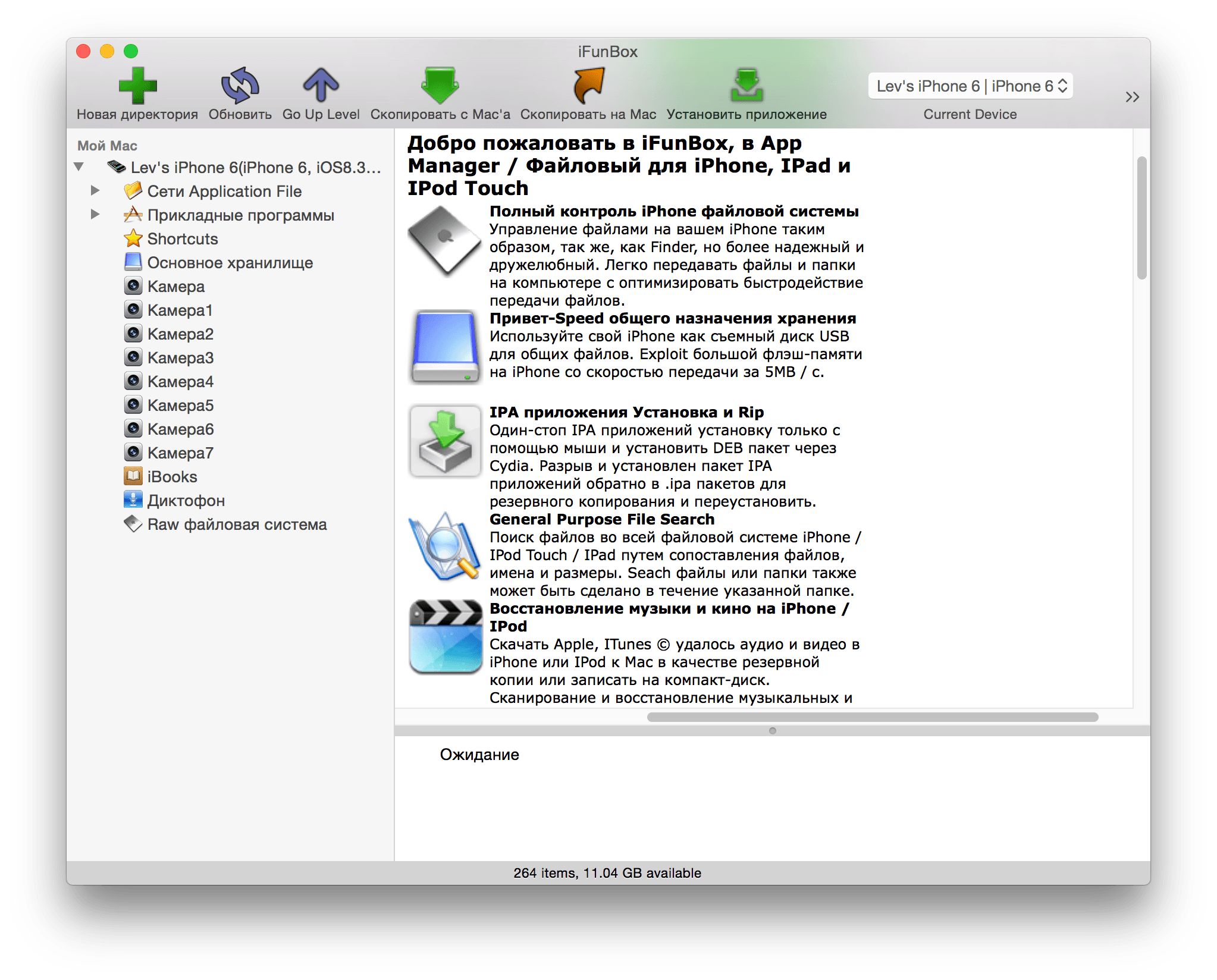This screenshot has width=1217, height=980.
Task: Click the Скопировать на Mac orange arrow icon
Action: pos(588,85)
